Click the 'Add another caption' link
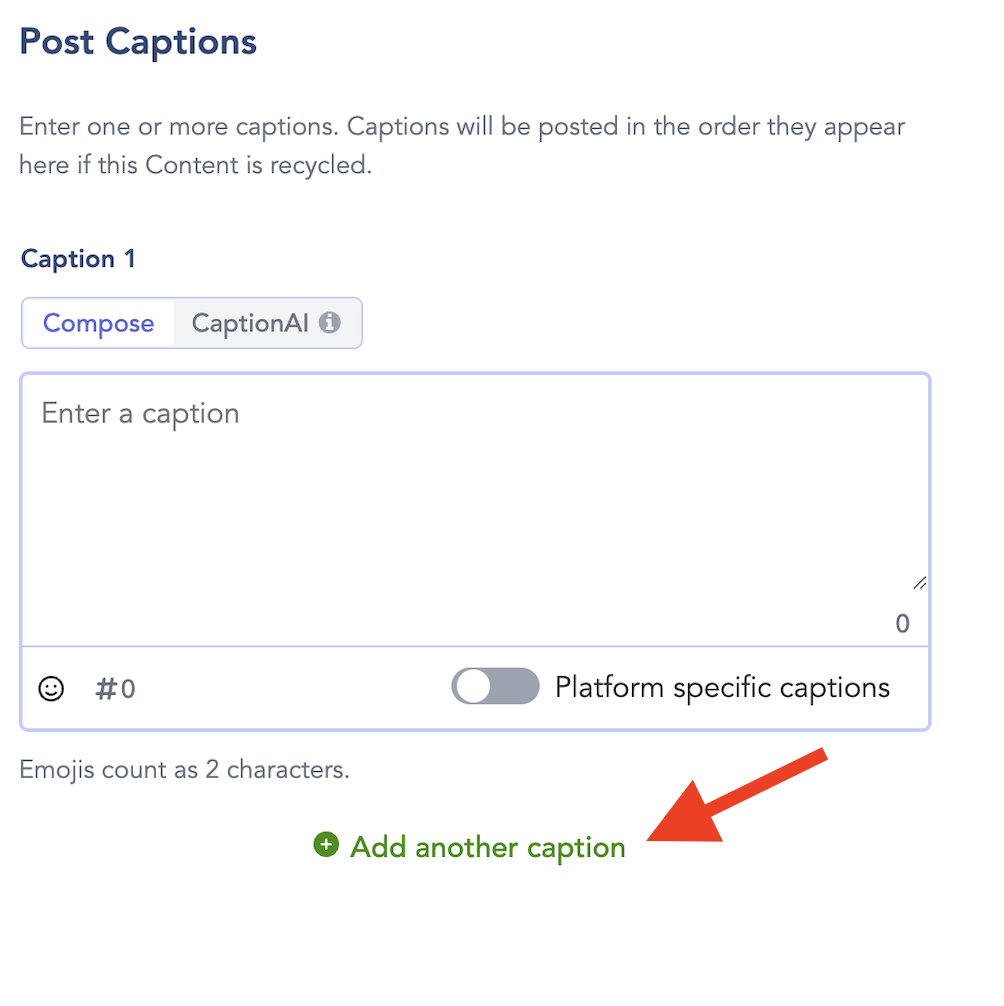The width and height of the screenshot is (1004, 1006). pos(488,848)
